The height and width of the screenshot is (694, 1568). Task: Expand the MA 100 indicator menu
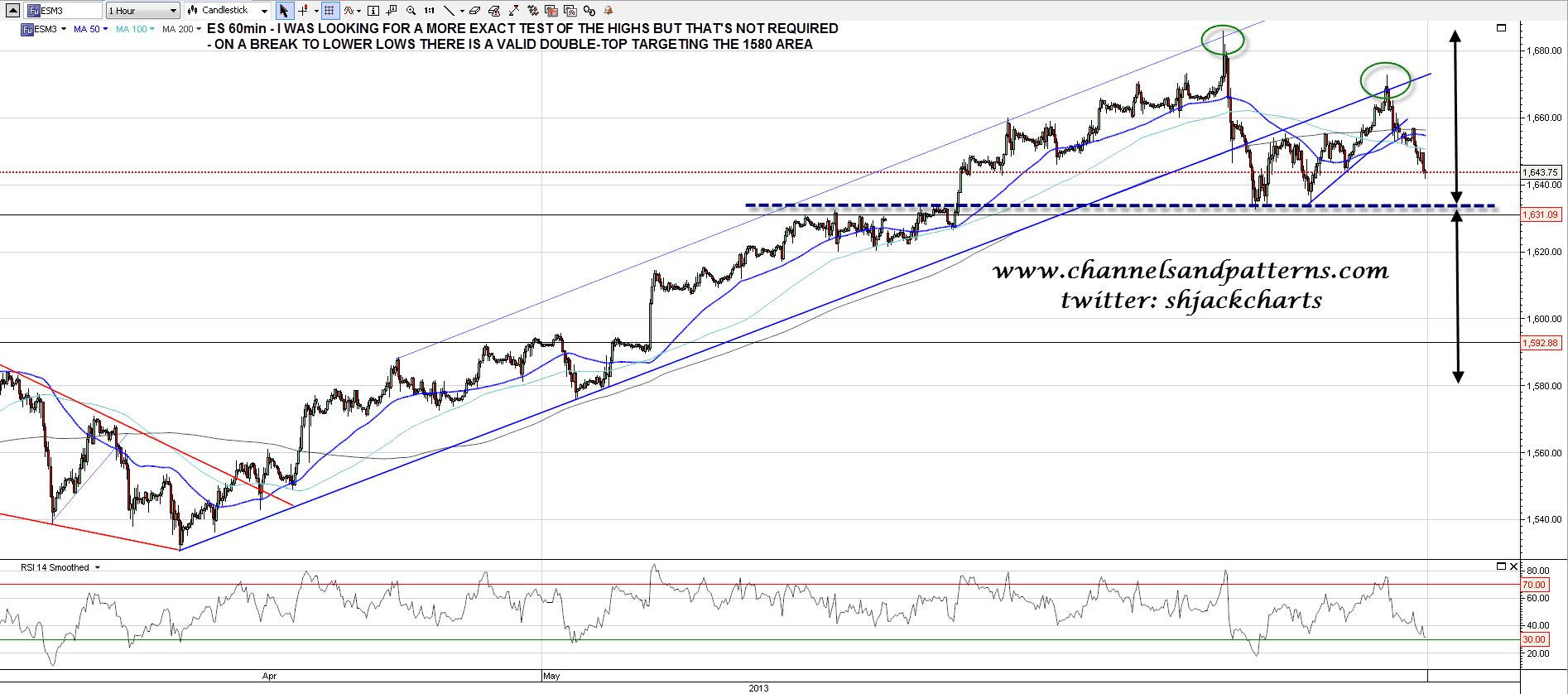click(135, 29)
